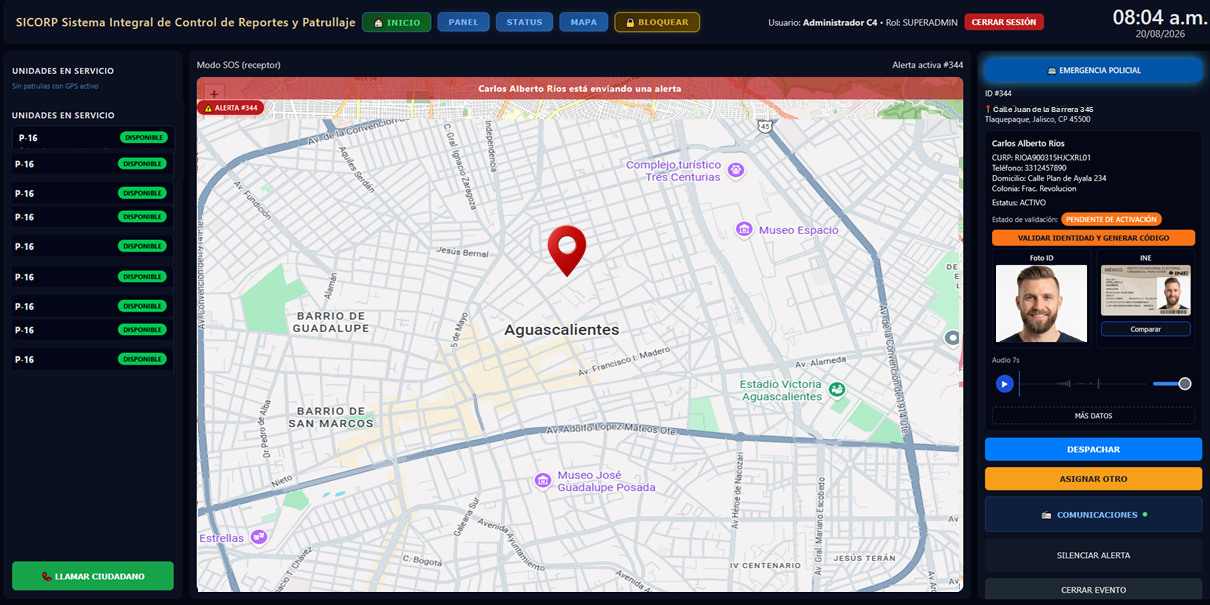Viewport: 1210px width, 605px height.
Task: Click SILENCIAR ALERTA
Action: pos(1093,555)
